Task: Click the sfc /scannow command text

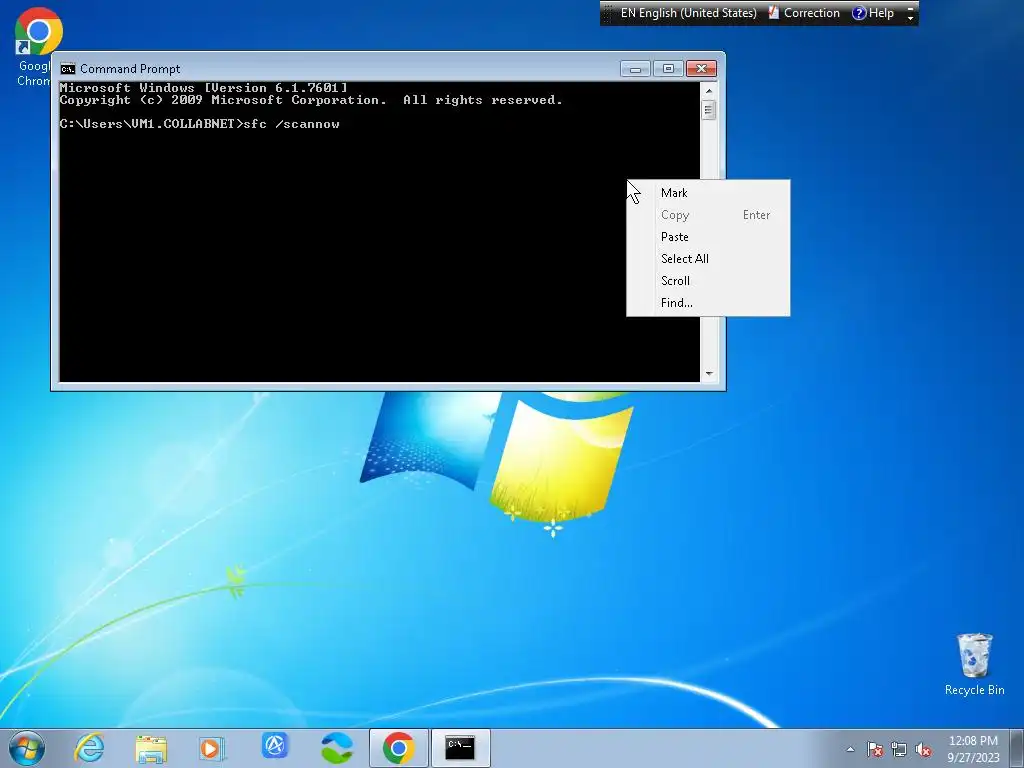Action: [291, 124]
